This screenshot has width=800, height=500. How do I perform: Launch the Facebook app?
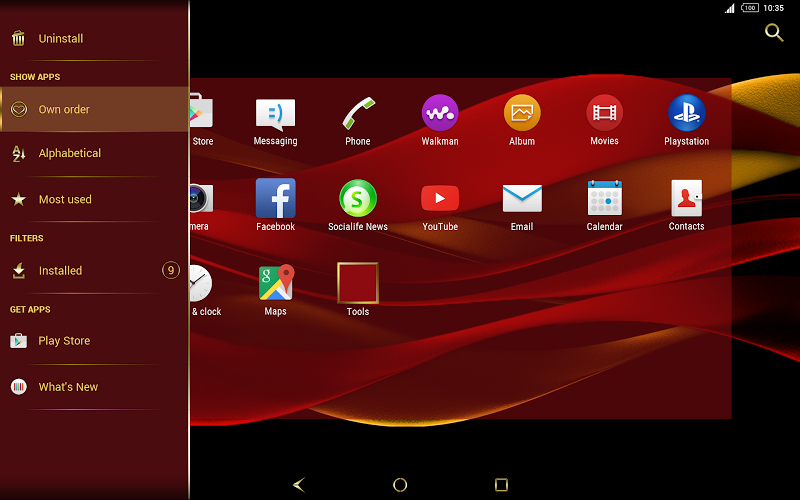tap(276, 205)
